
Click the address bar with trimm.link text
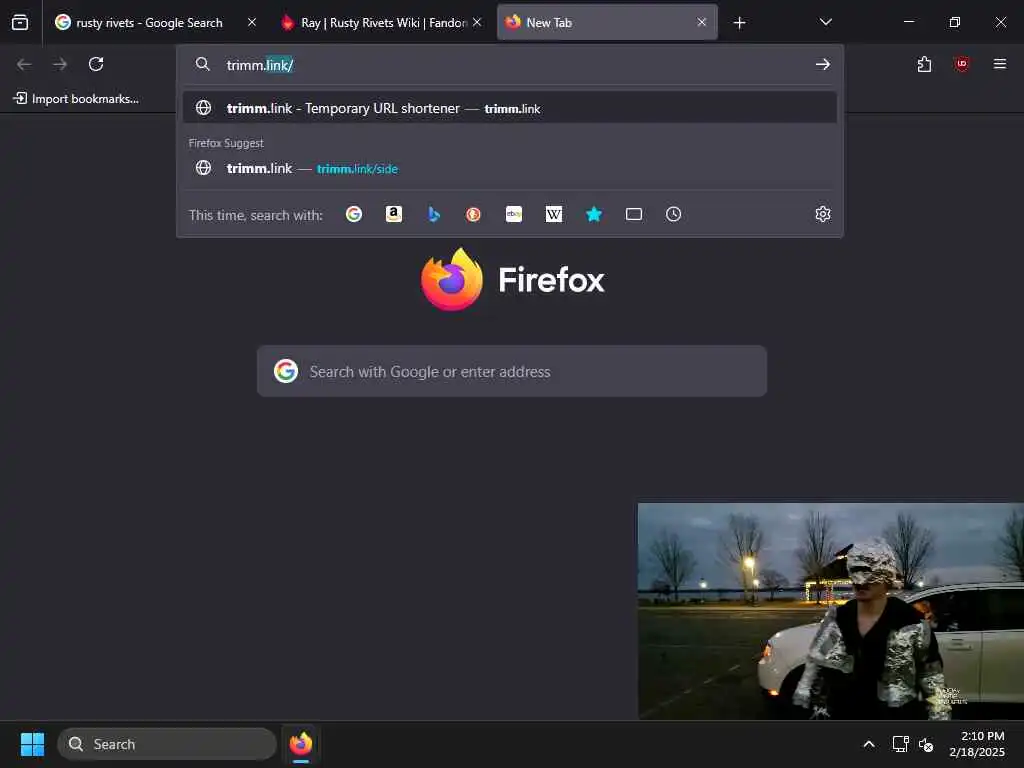[x=509, y=65]
